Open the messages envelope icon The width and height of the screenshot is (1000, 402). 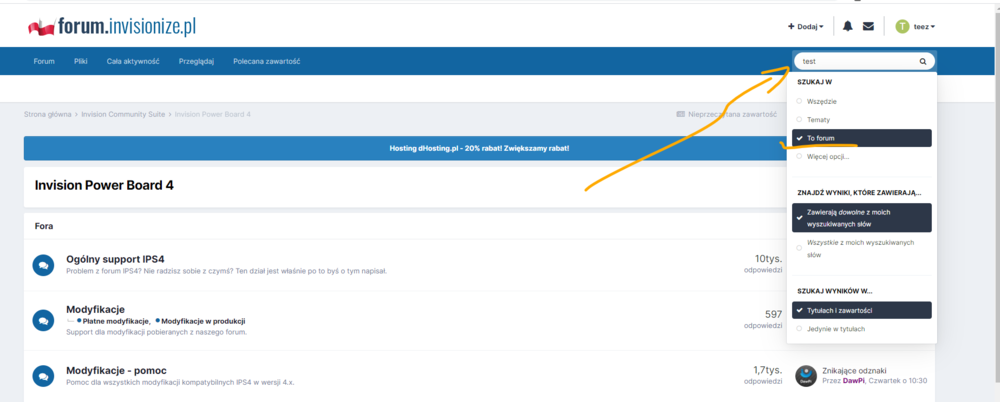point(868,26)
